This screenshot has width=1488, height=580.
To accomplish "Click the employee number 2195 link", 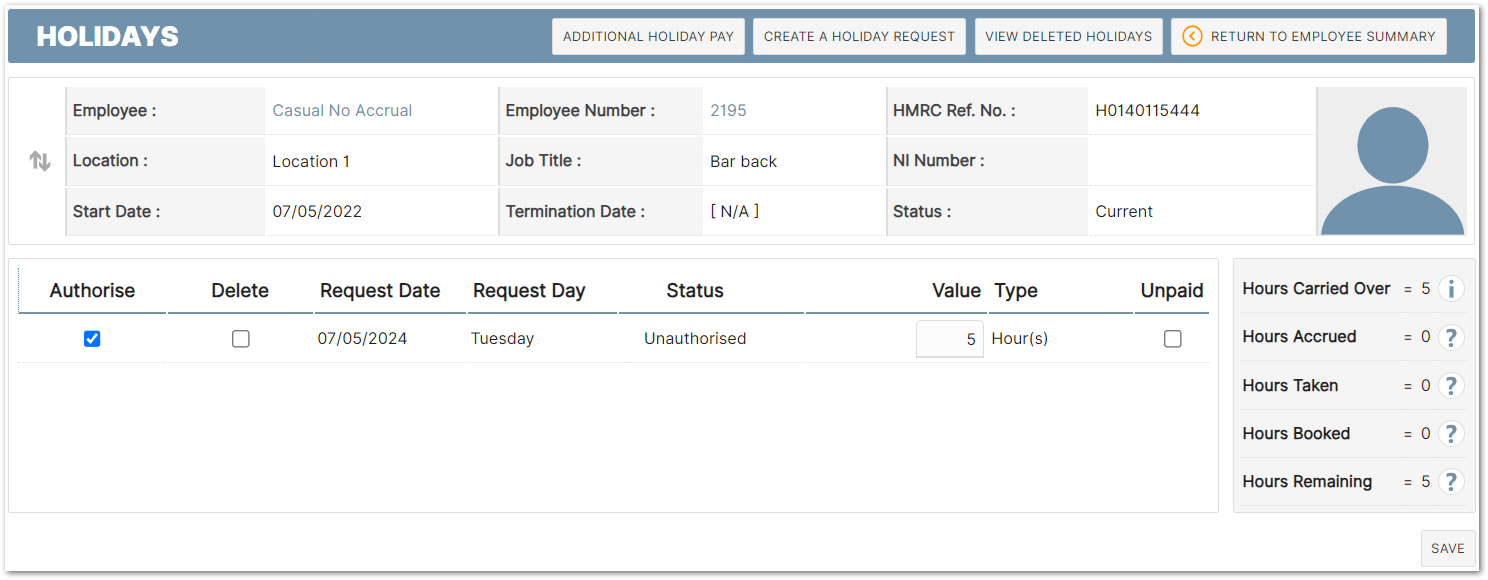I will point(728,111).
